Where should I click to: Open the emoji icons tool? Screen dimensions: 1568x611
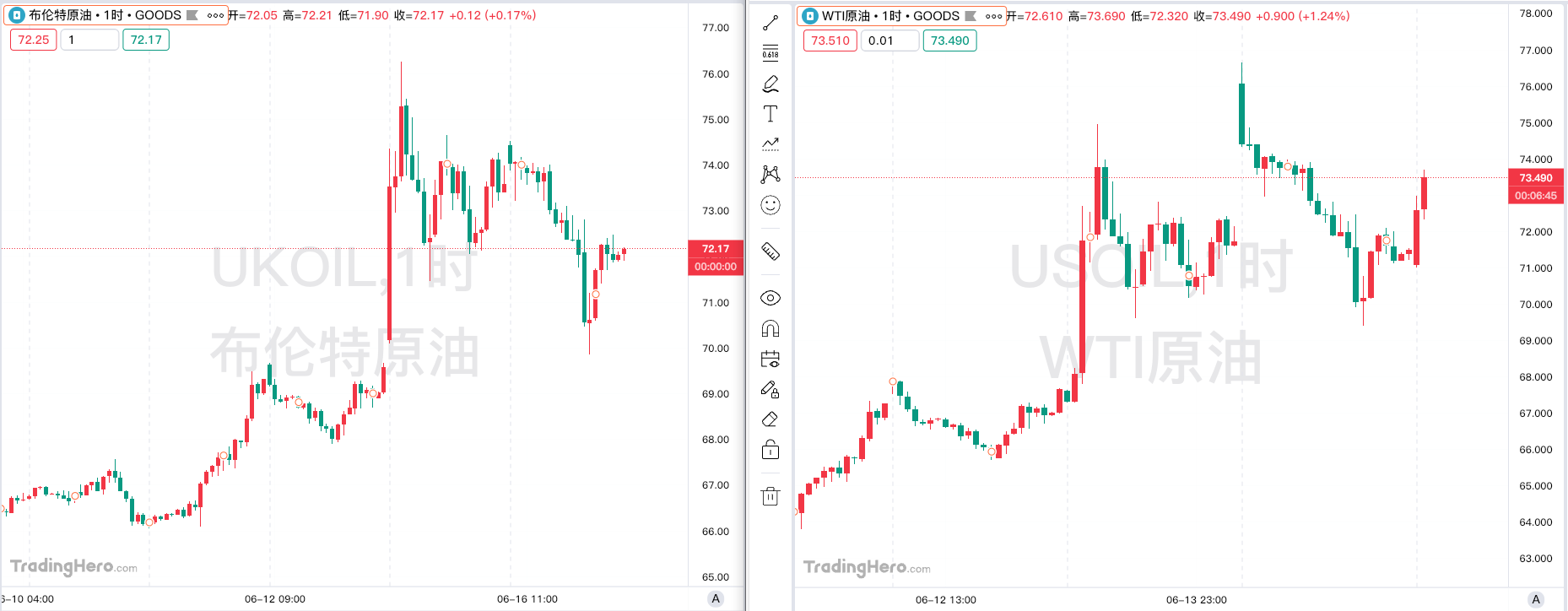[770, 205]
